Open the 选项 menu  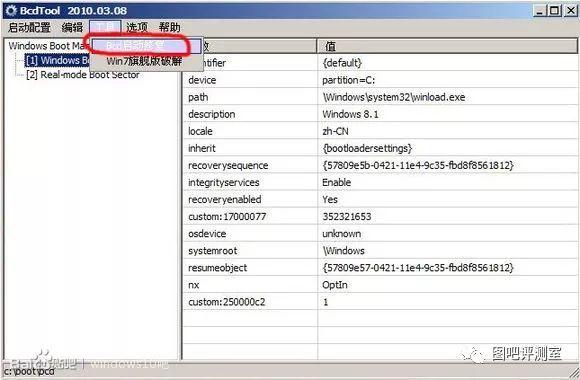137,27
